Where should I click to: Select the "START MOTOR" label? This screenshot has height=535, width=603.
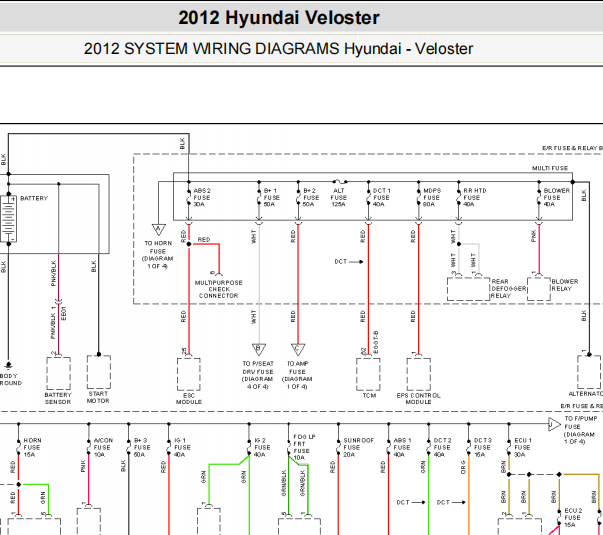(x=98, y=397)
